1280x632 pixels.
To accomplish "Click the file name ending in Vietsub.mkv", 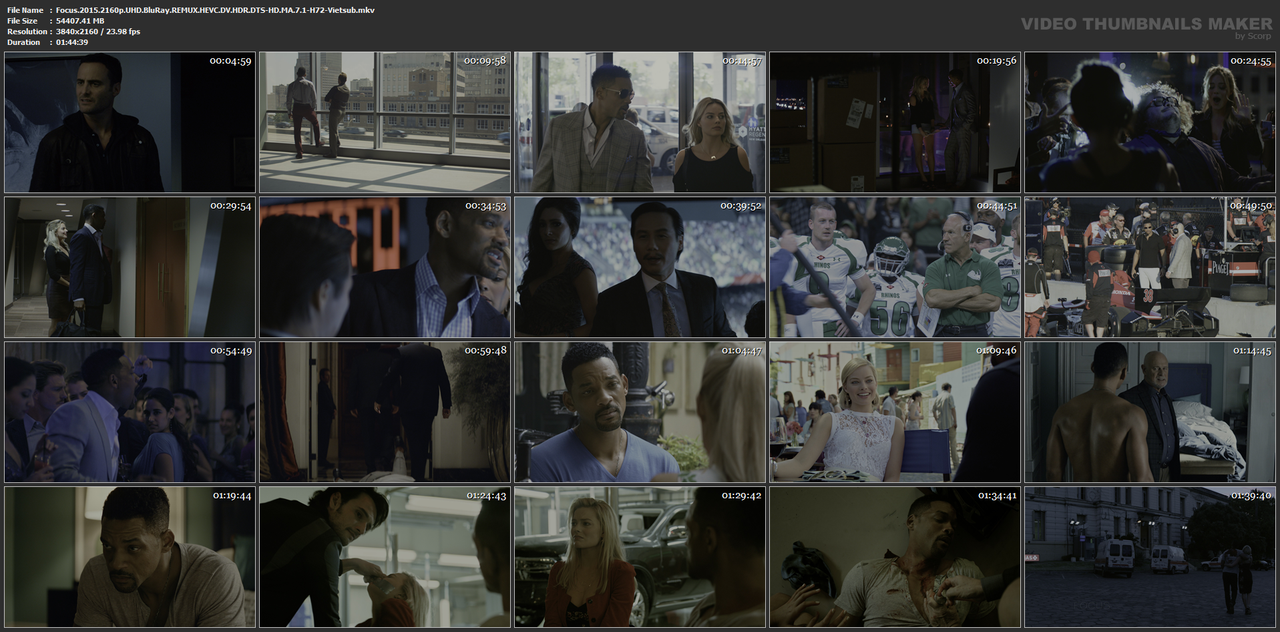I will pyautogui.click(x=215, y=10).
